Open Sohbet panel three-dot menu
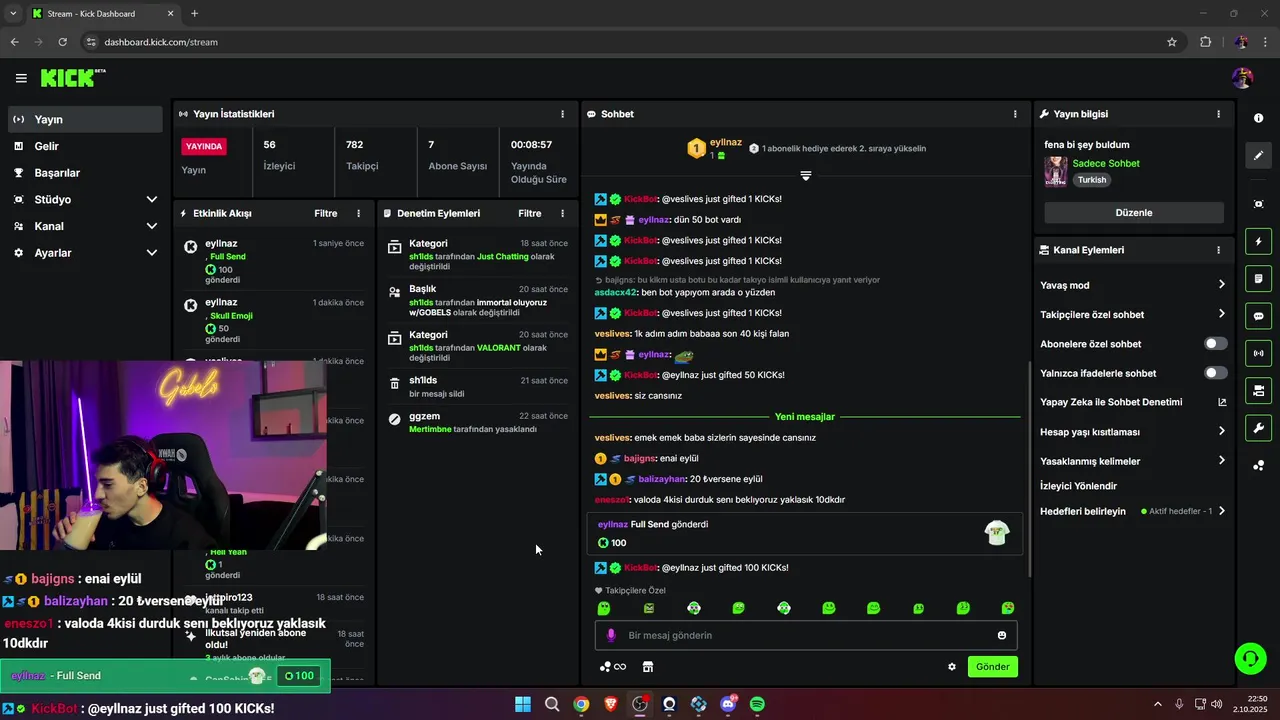Image resolution: width=1280 pixels, height=720 pixels. [x=1015, y=114]
